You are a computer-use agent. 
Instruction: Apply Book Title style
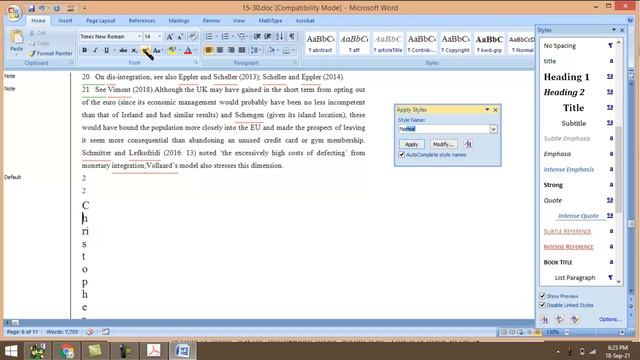click(578, 262)
